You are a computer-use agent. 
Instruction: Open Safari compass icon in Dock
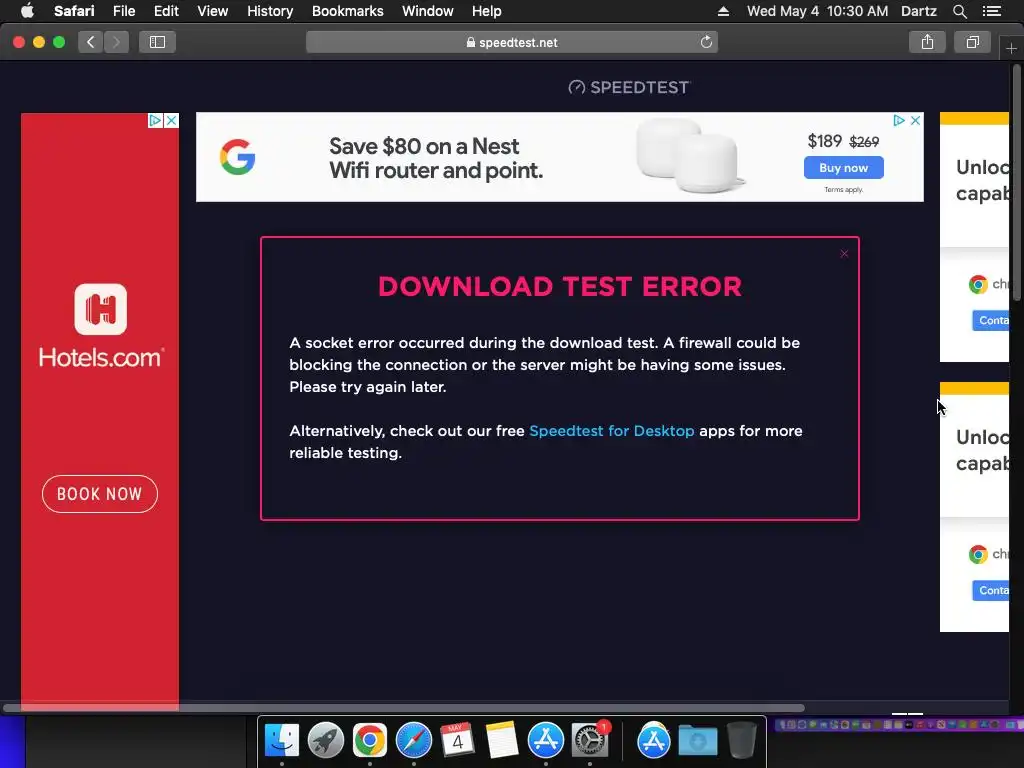point(414,741)
